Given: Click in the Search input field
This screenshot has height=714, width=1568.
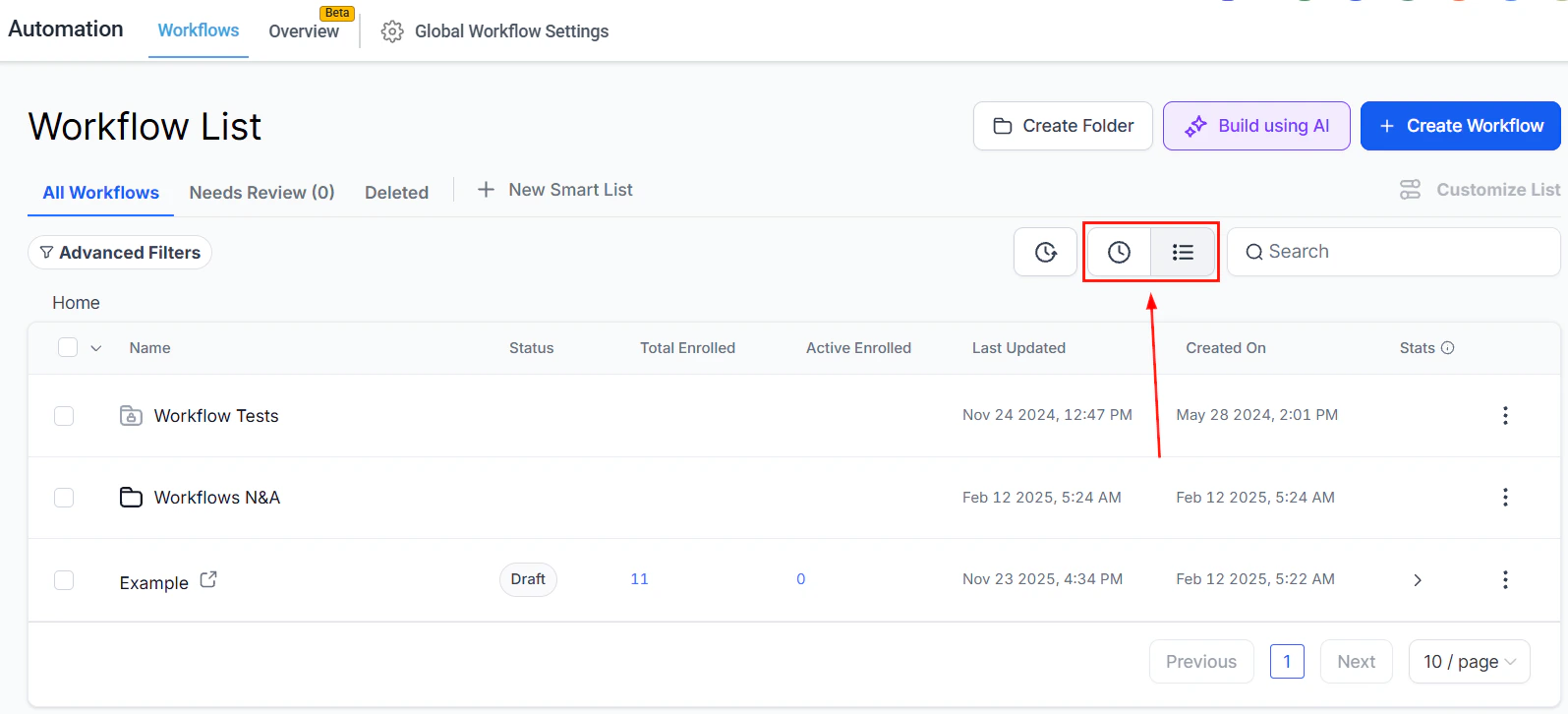Looking at the screenshot, I should (1394, 253).
